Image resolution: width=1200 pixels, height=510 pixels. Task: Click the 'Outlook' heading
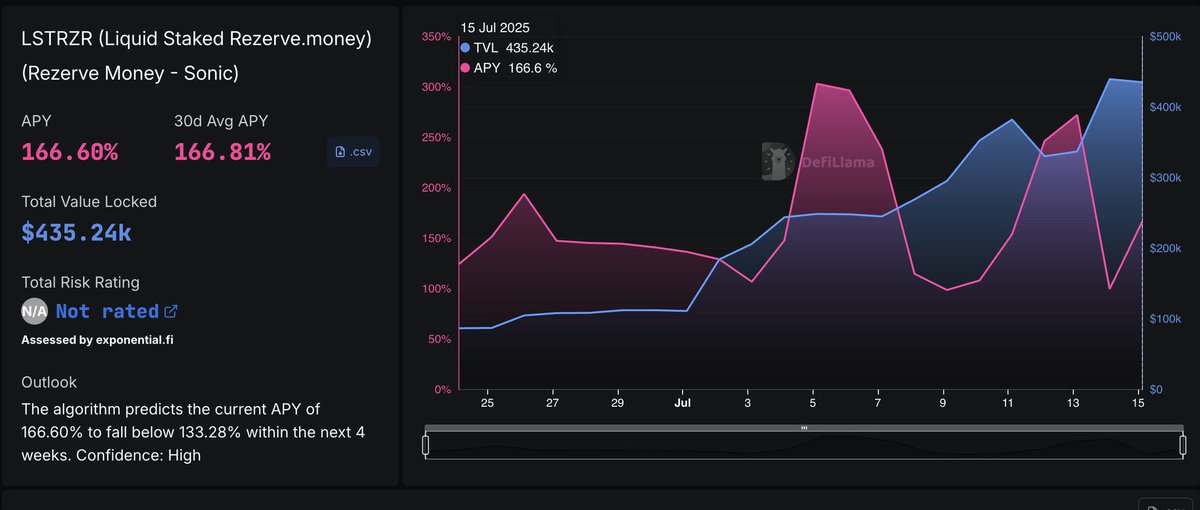tap(49, 382)
